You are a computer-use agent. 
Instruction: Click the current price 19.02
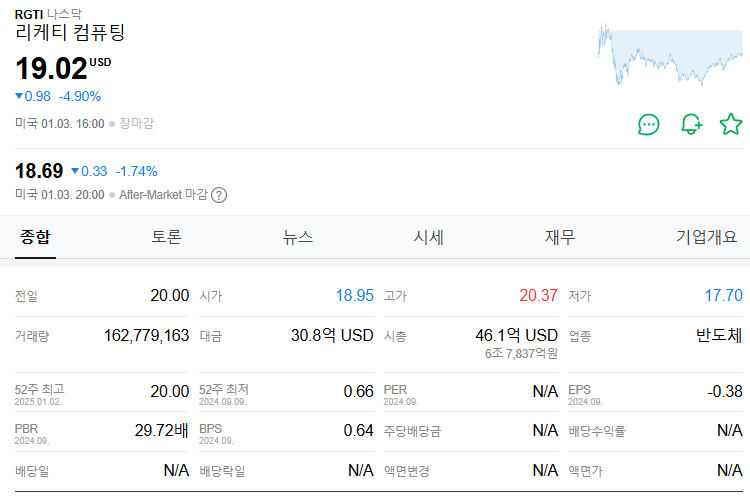(x=52, y=68)
